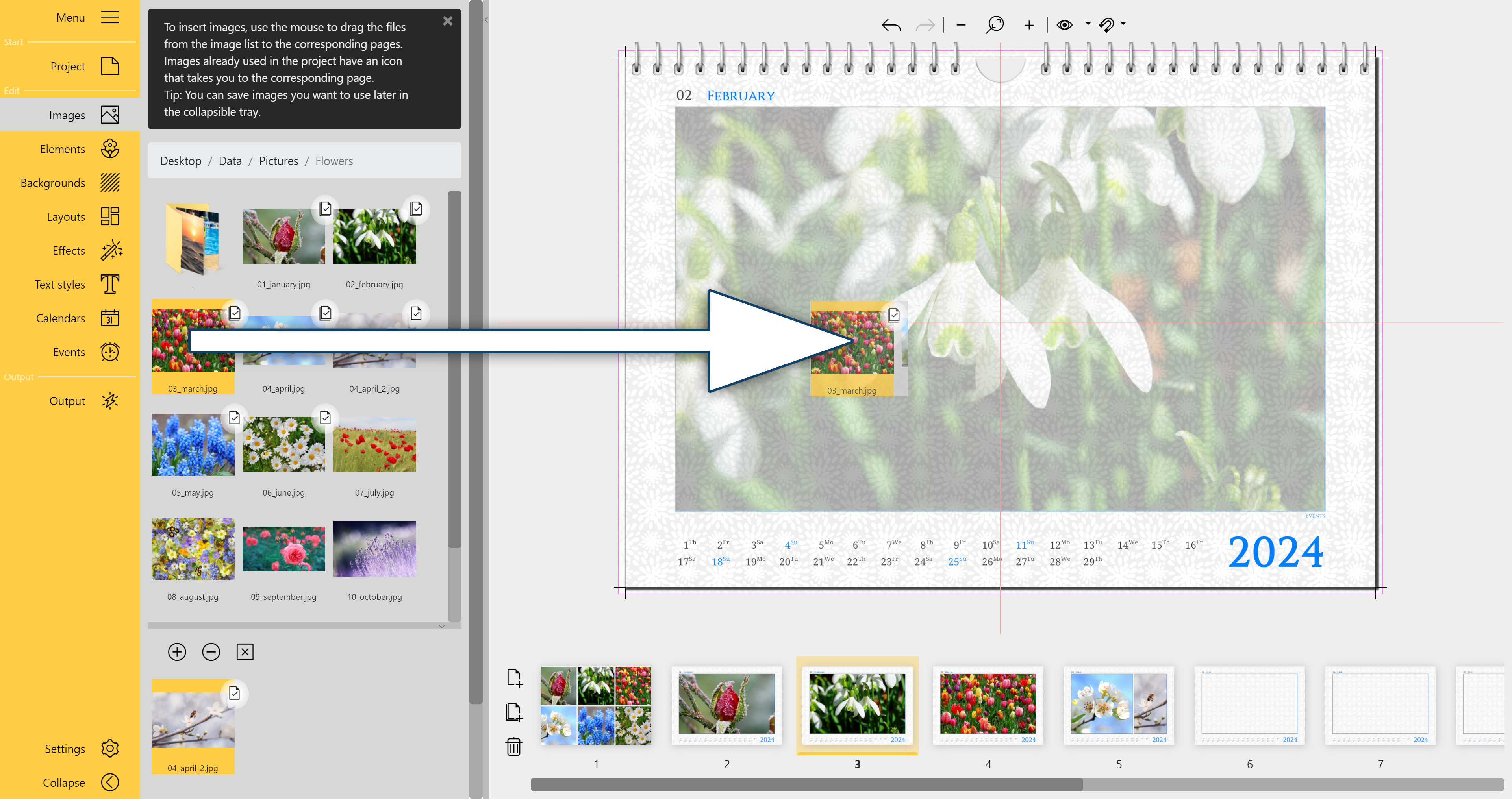Delete the page with the trash icon
1512x799 pixels.
(x=513, y=746)
